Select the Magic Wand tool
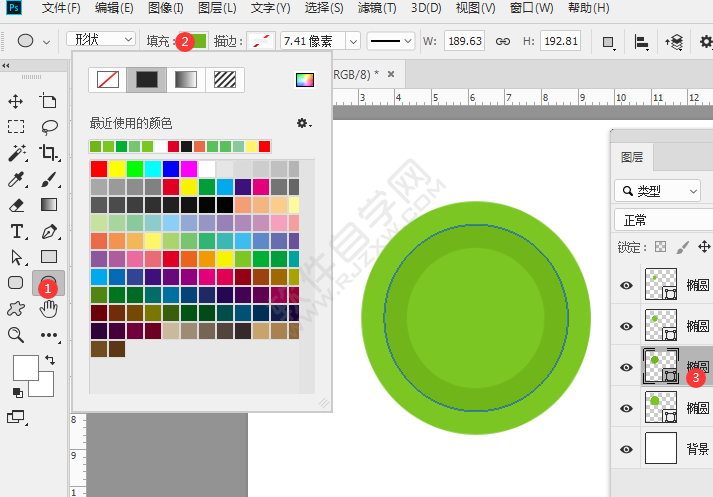This screenshot has height=497, width=713. click(16, 153)
